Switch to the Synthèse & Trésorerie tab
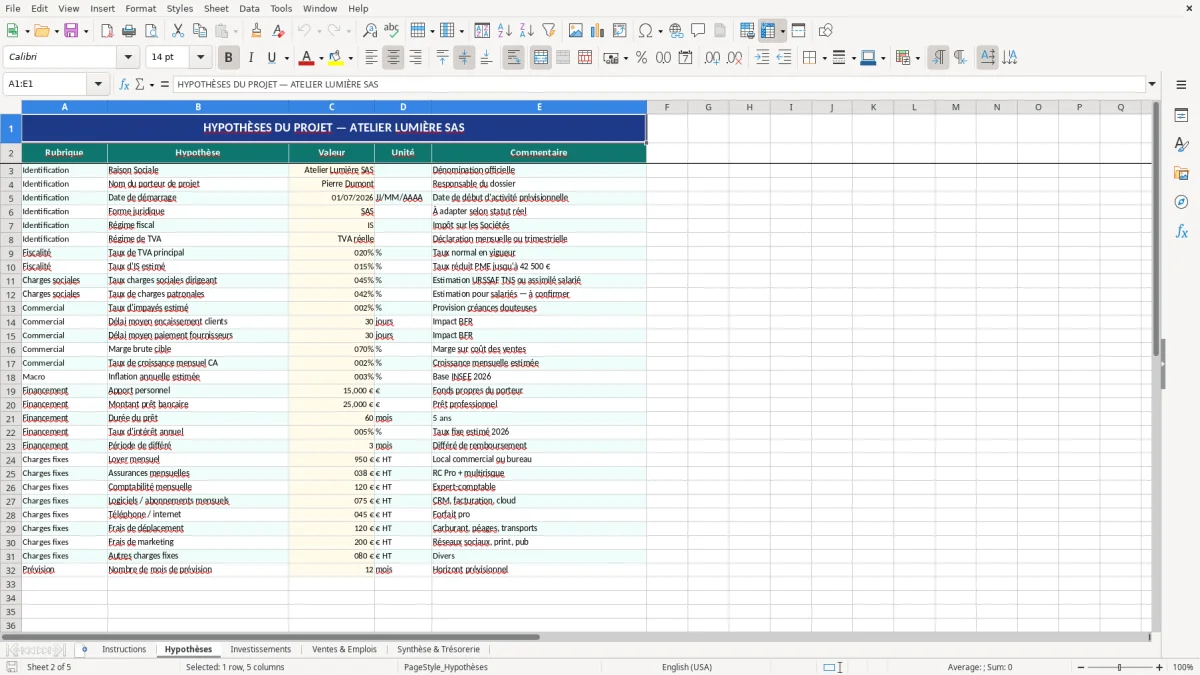The height and width of the screenshot is (675, 1200). pos(438,649)
